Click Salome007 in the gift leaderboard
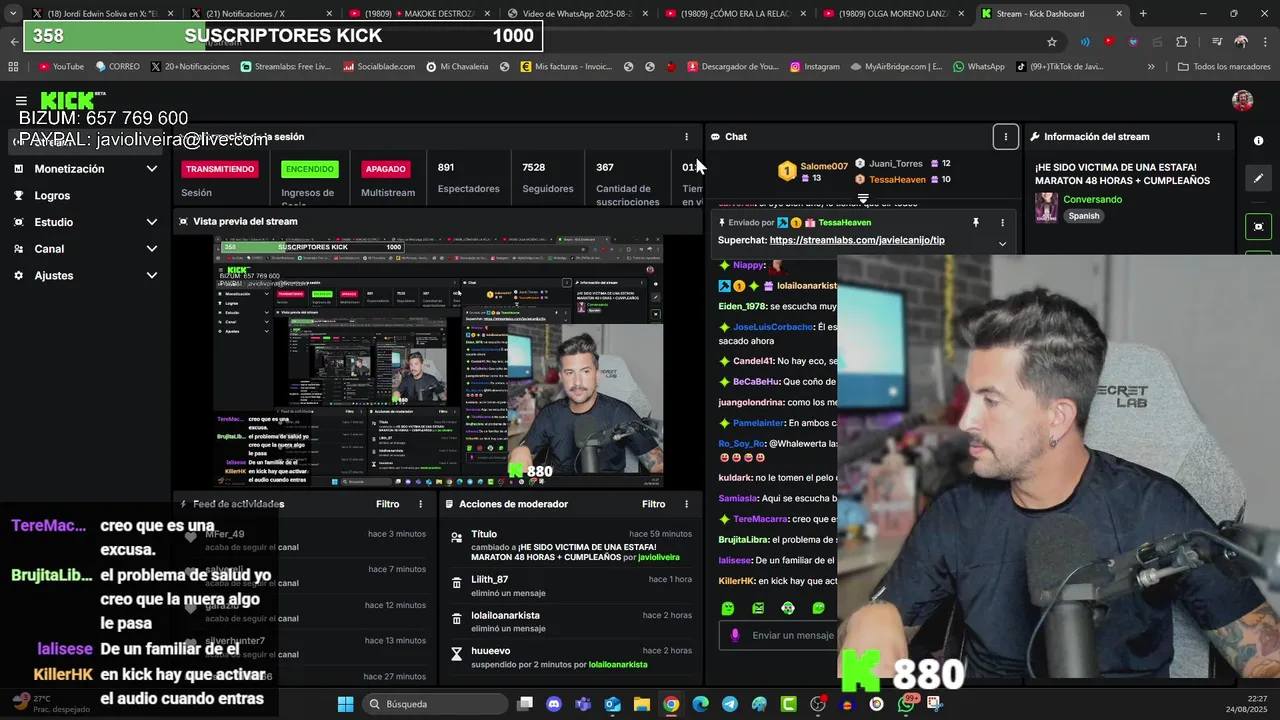Image resolution: width=1280 pixels, height=720 pixels. [x=823, y=166]
